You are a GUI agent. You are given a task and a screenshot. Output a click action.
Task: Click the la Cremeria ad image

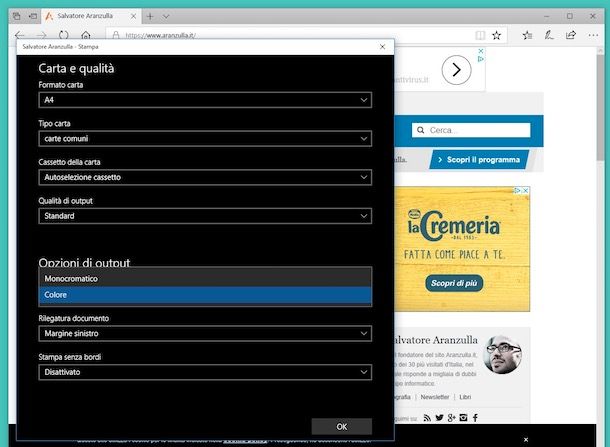(x=462, y=249)
